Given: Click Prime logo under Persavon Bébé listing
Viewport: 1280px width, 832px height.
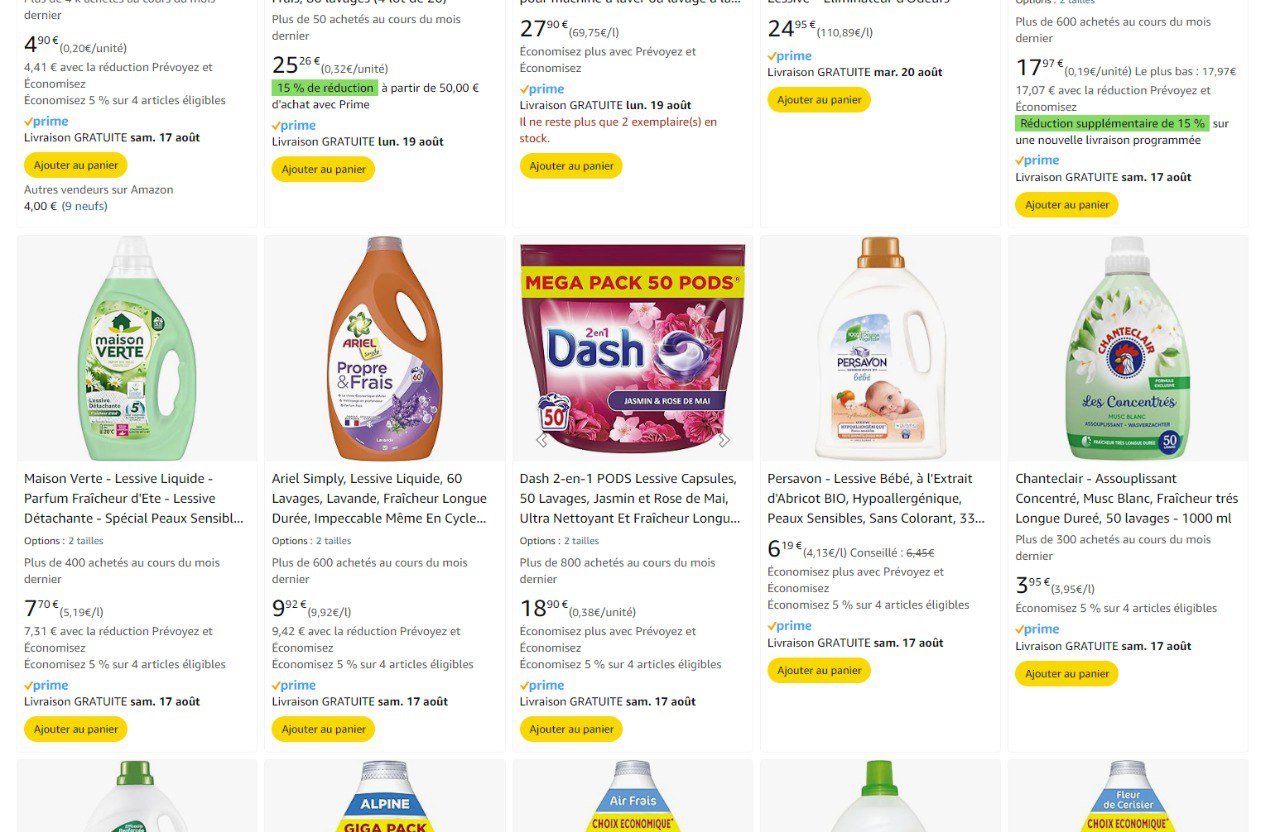Looking at the screenshot, I should (x=790, y=626).
